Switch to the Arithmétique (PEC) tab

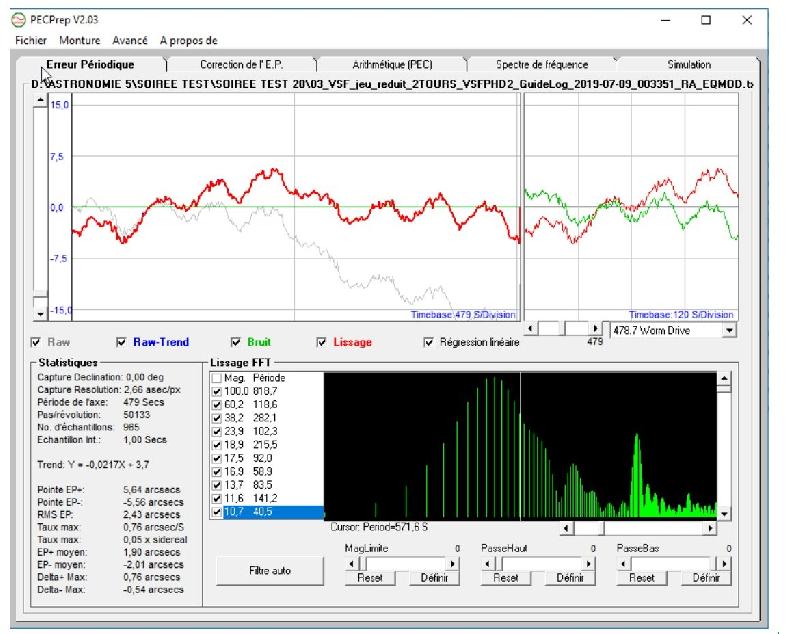[392, 65]
